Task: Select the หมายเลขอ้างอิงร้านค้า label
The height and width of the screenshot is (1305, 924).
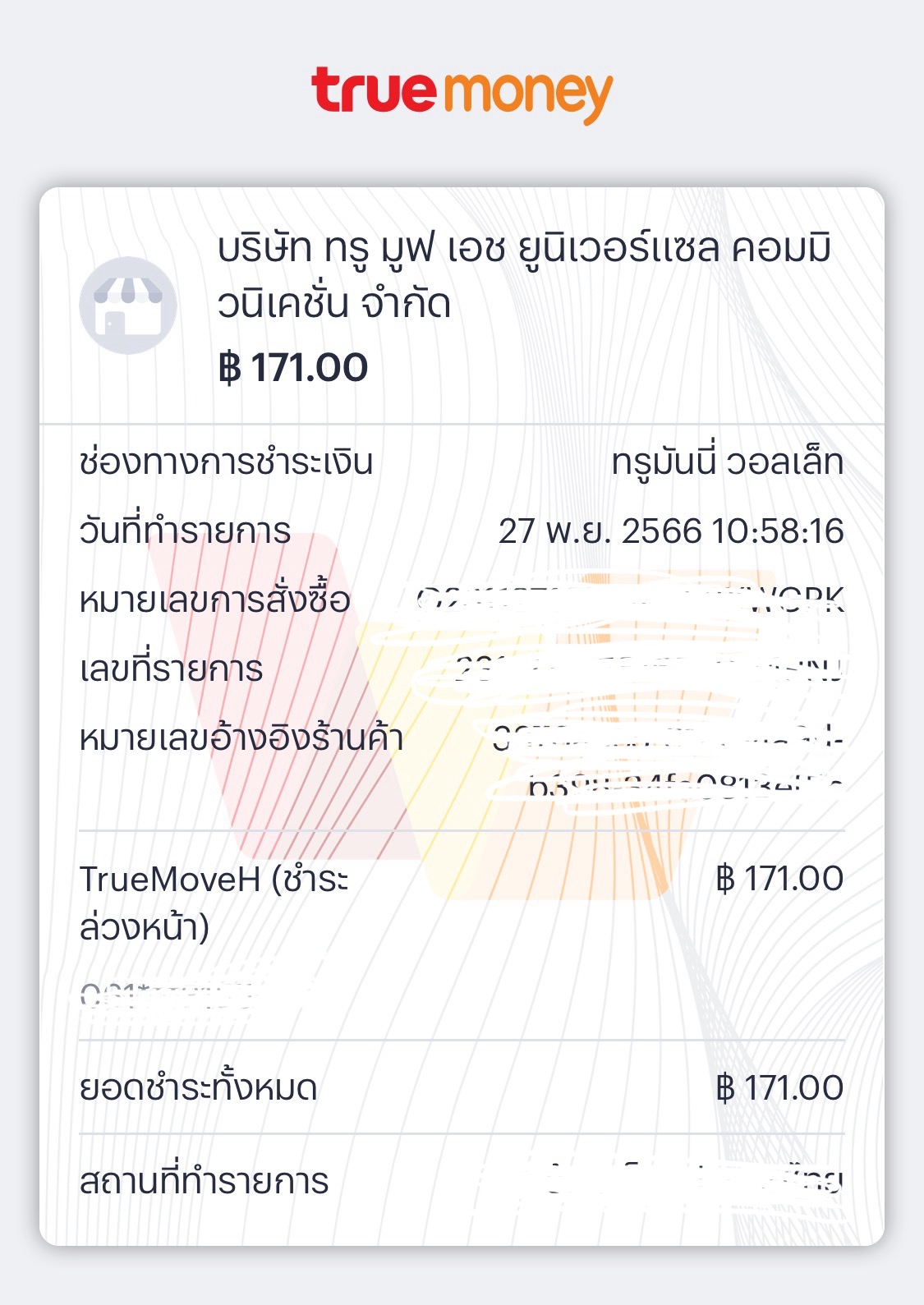Action: point(241,738)
